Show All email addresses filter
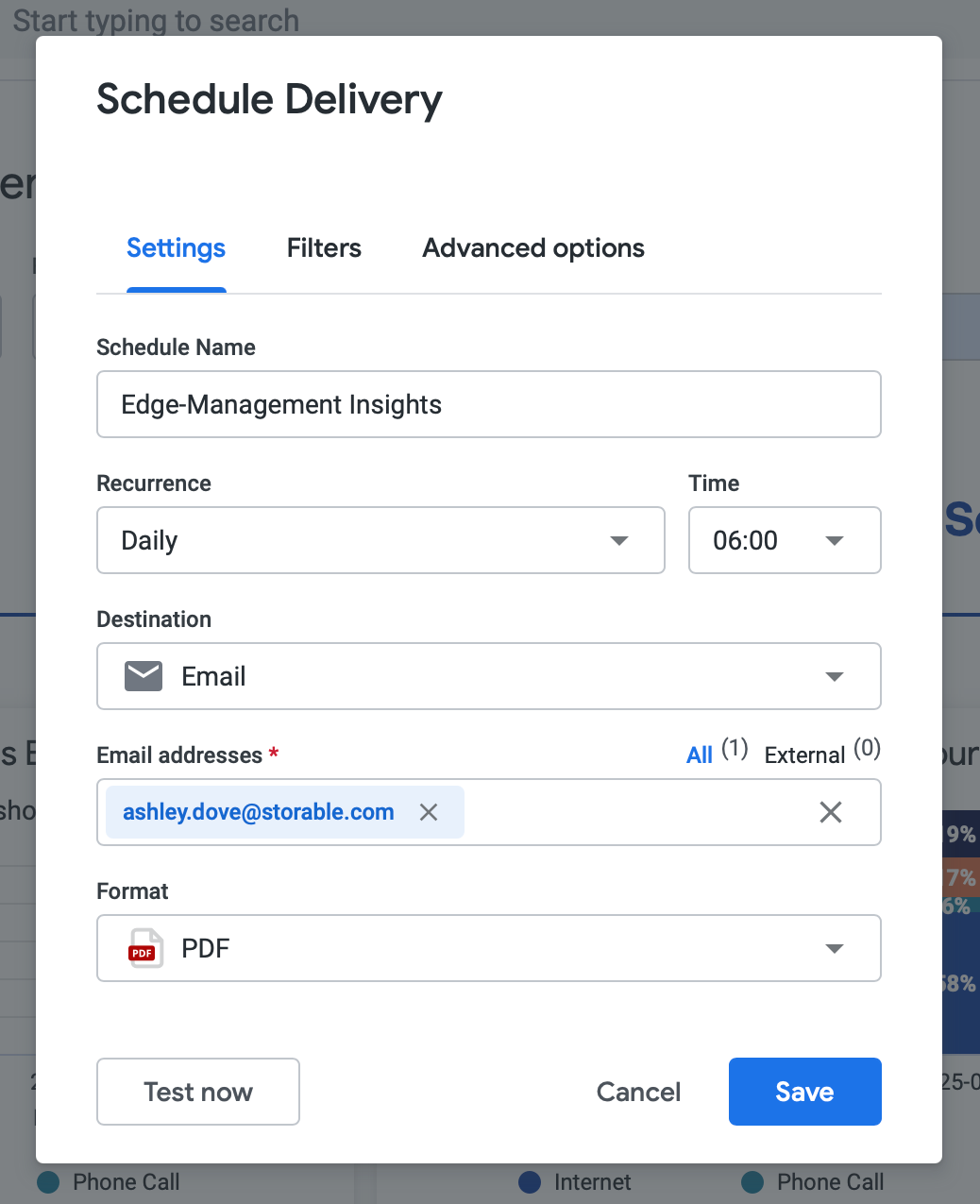This screenshot has width=980, height=1204. click(x=700, y=755)
